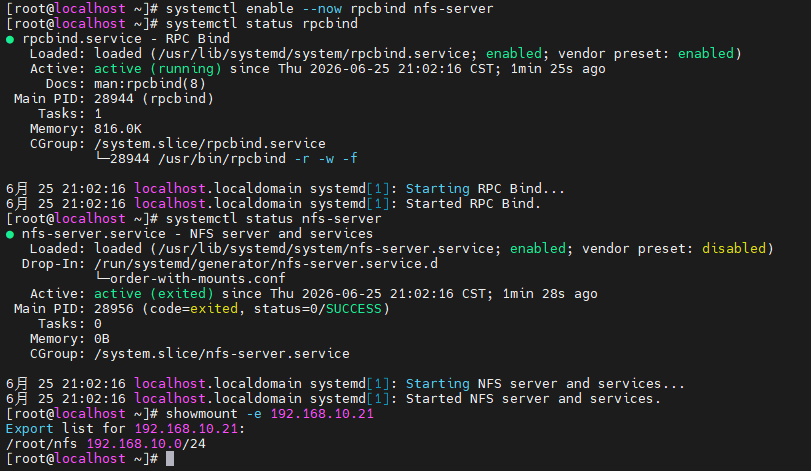Click '/usr/bin/rpcbind -r -w -f' process line
Viewport: 811px width, 471px height.
(258, 159)
